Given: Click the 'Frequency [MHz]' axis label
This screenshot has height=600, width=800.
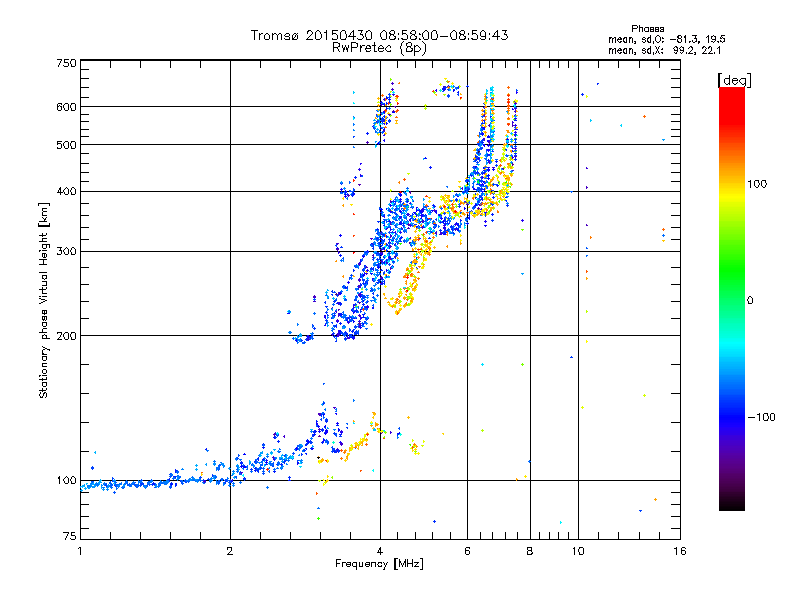Looking at the screenshot, I should (379, 564).
